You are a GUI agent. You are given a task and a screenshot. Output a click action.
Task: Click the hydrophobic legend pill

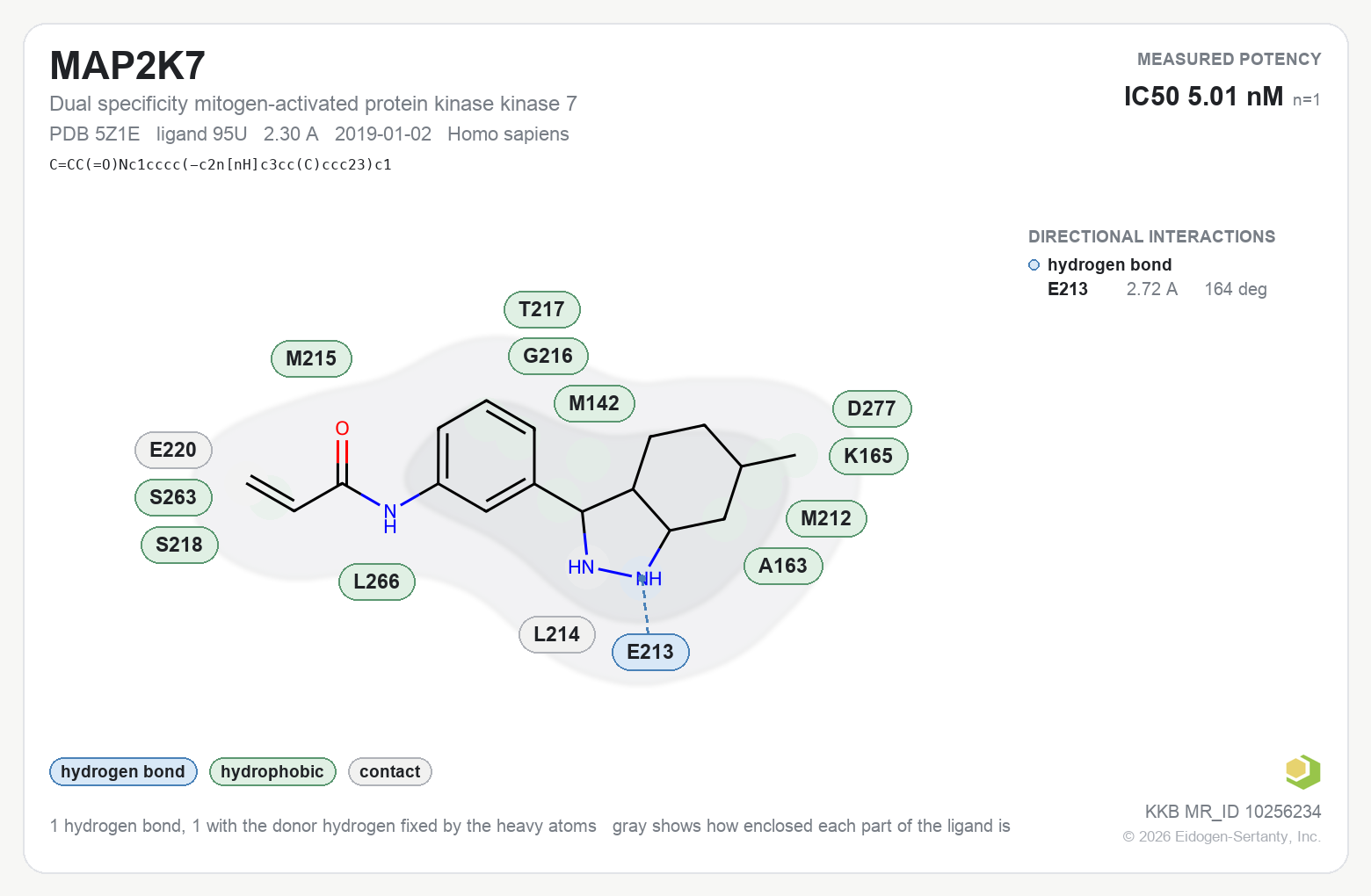tap(272, 771)
